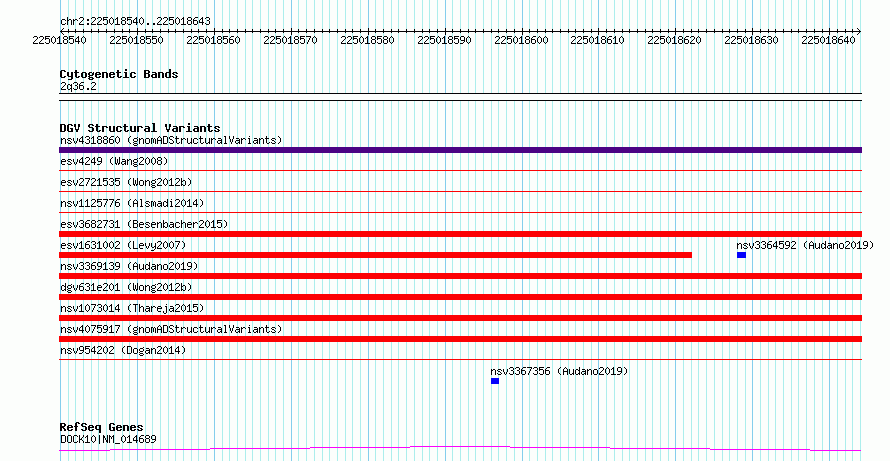Select the red dgv631e201 variant bar
Screen dimensions: 890x461
coord(460,297)
